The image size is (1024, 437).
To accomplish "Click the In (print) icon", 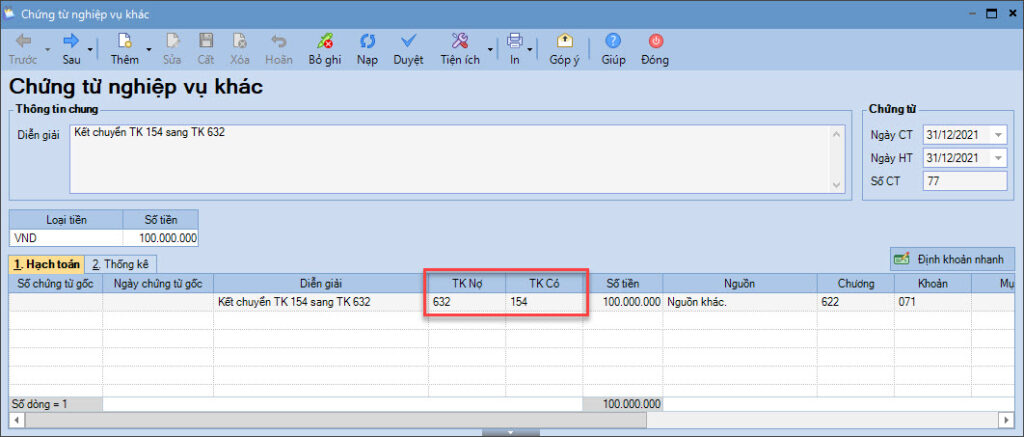I will tap(514, 42).
